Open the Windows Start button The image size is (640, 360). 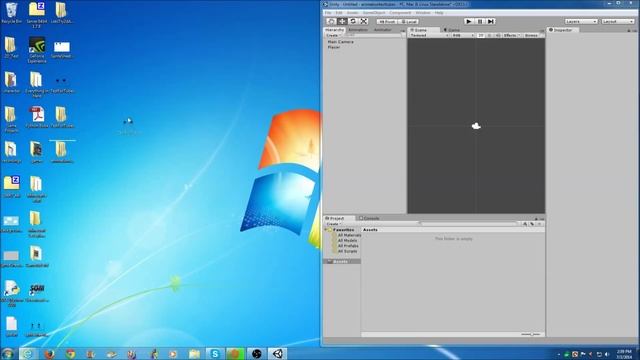[x=8, y=353]
